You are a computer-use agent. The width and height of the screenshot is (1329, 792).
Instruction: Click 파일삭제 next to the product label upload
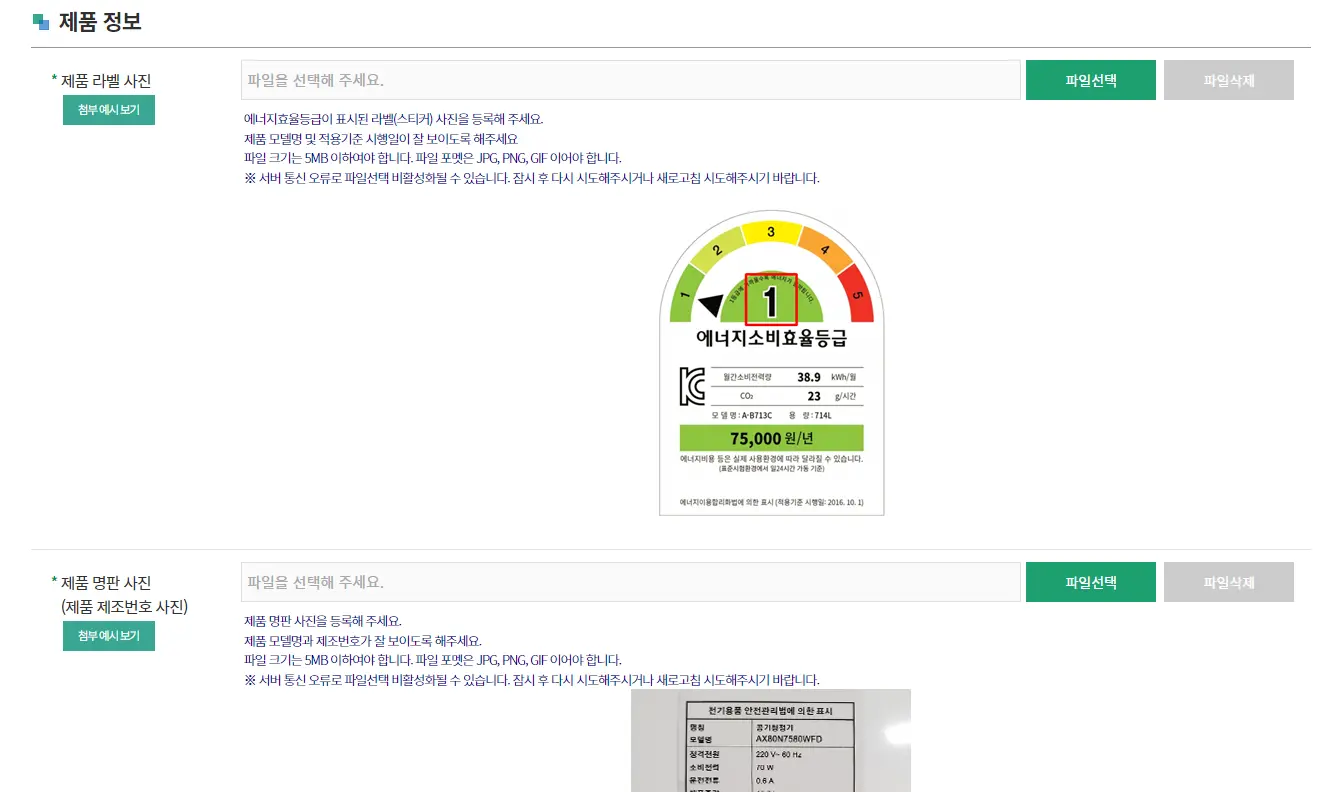[1229, 79]
